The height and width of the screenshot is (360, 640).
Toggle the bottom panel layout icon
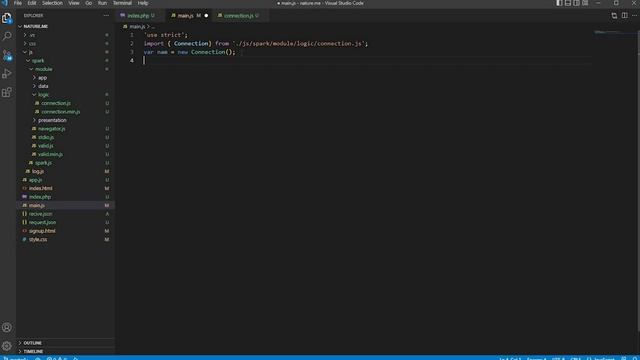(x=568, y=3)
